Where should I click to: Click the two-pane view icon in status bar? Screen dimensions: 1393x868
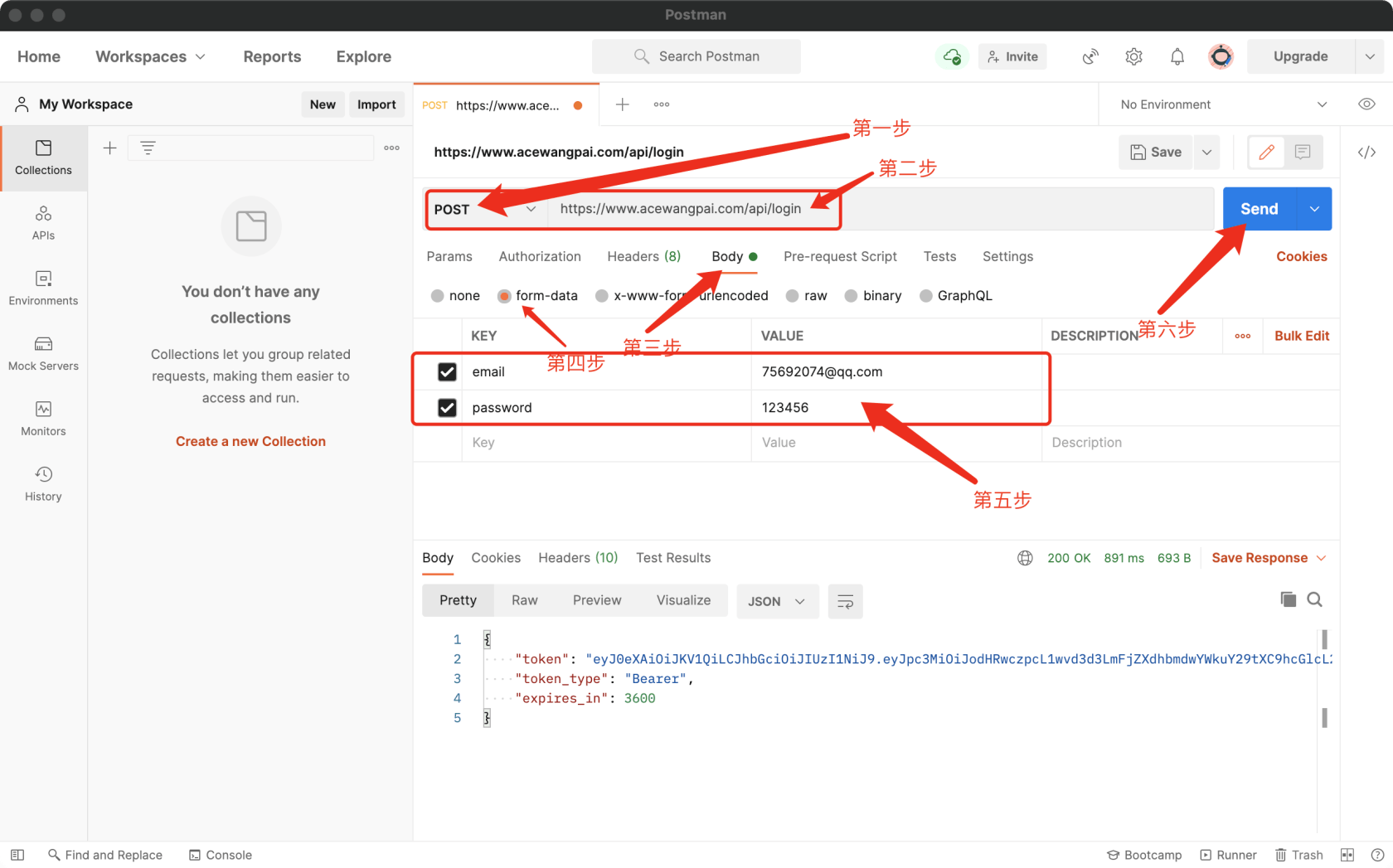pyautogui.click(x=1347, y=855)
